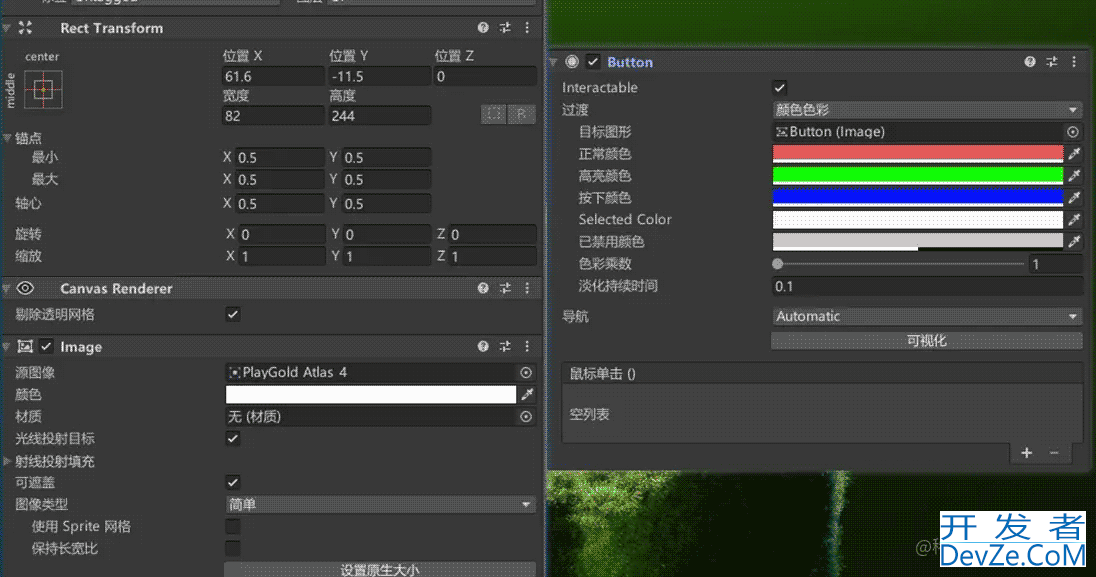Expand the anchors (锚点) section
This screenshot has width=1096, height=577.
pos(8,138)
